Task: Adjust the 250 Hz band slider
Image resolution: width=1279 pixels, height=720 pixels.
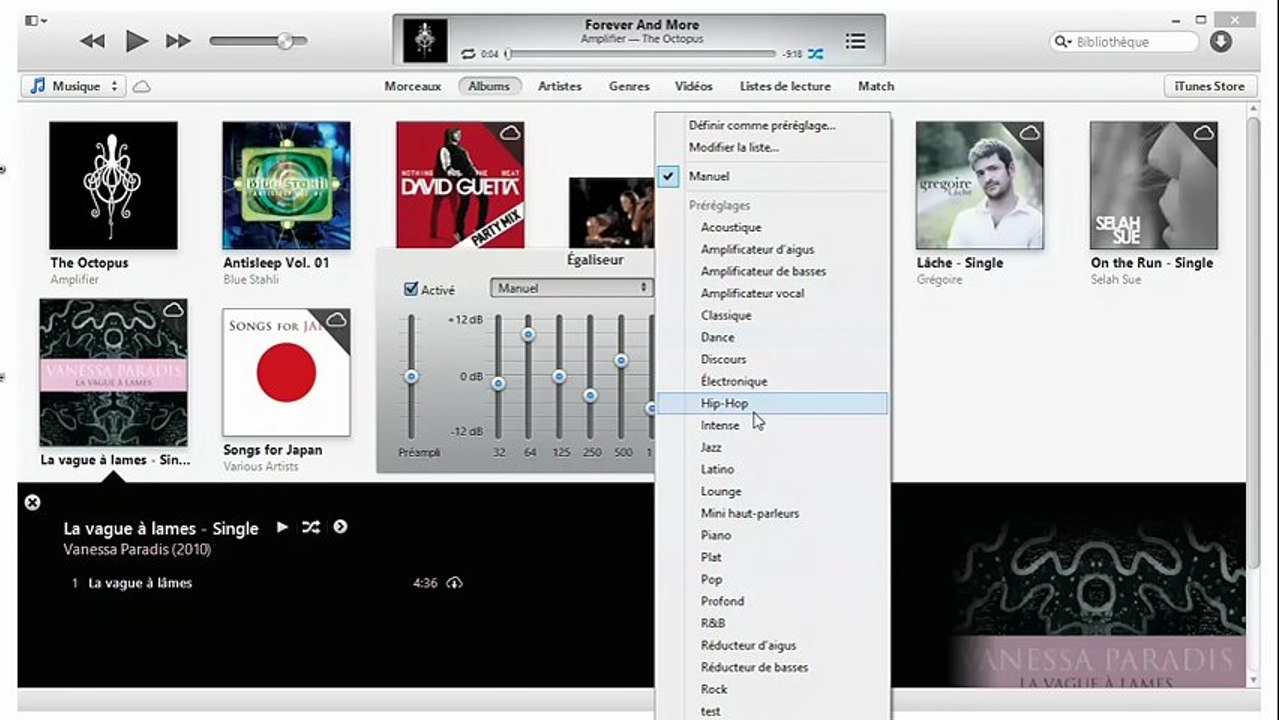Action: (x=590, y=396)
